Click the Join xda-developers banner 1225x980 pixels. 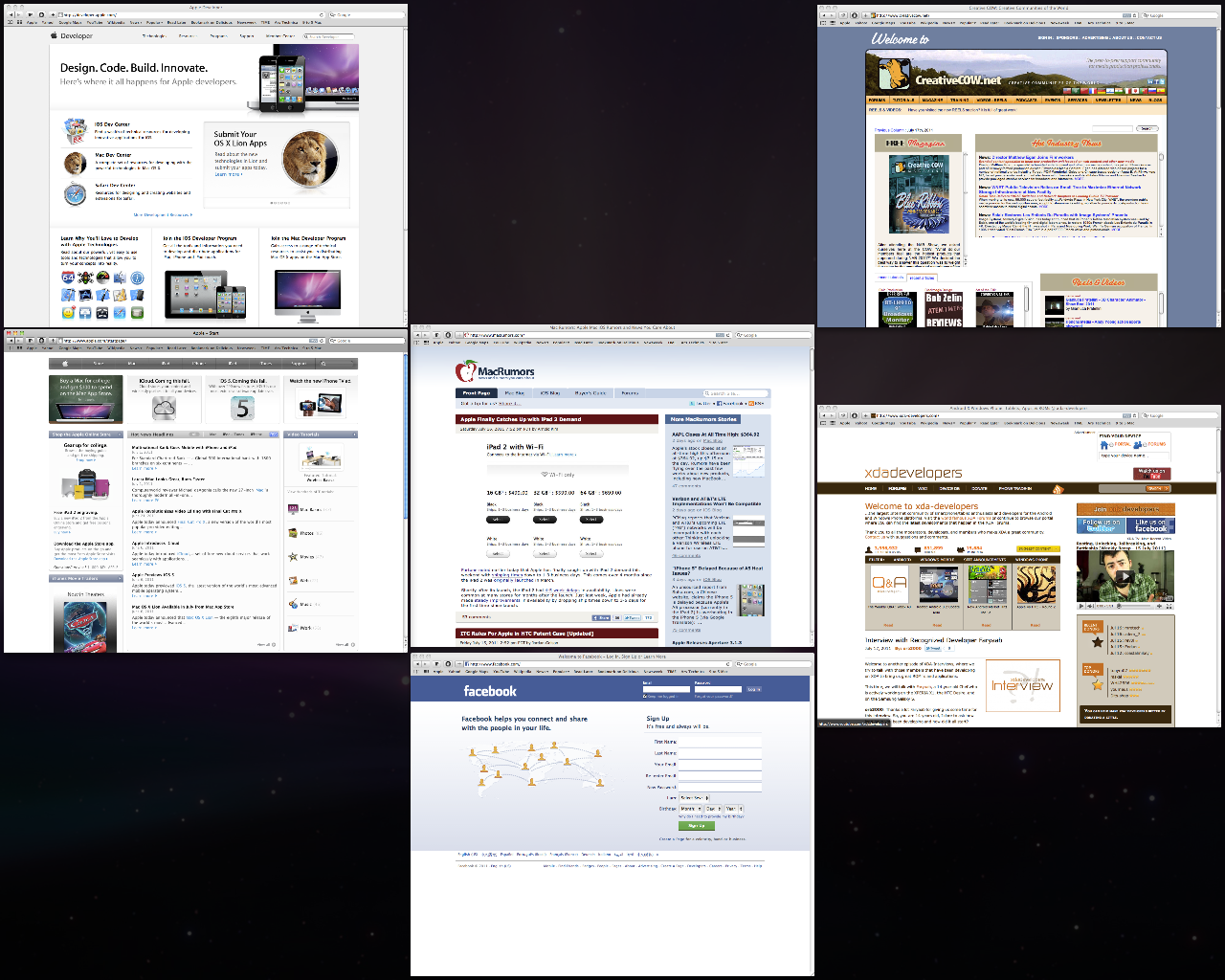click(1125, 510)
